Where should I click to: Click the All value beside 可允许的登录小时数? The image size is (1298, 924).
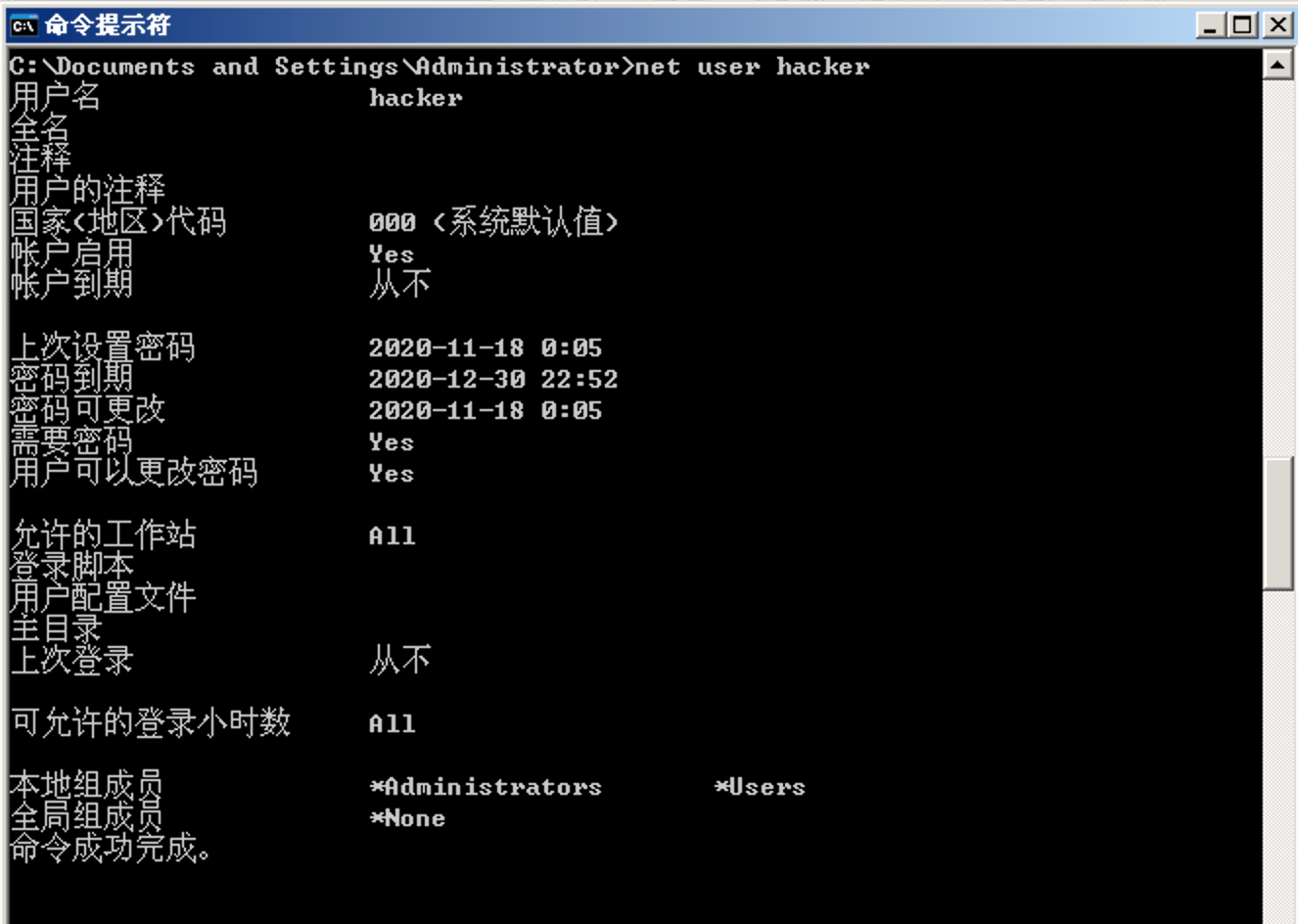tap(393, 724)
